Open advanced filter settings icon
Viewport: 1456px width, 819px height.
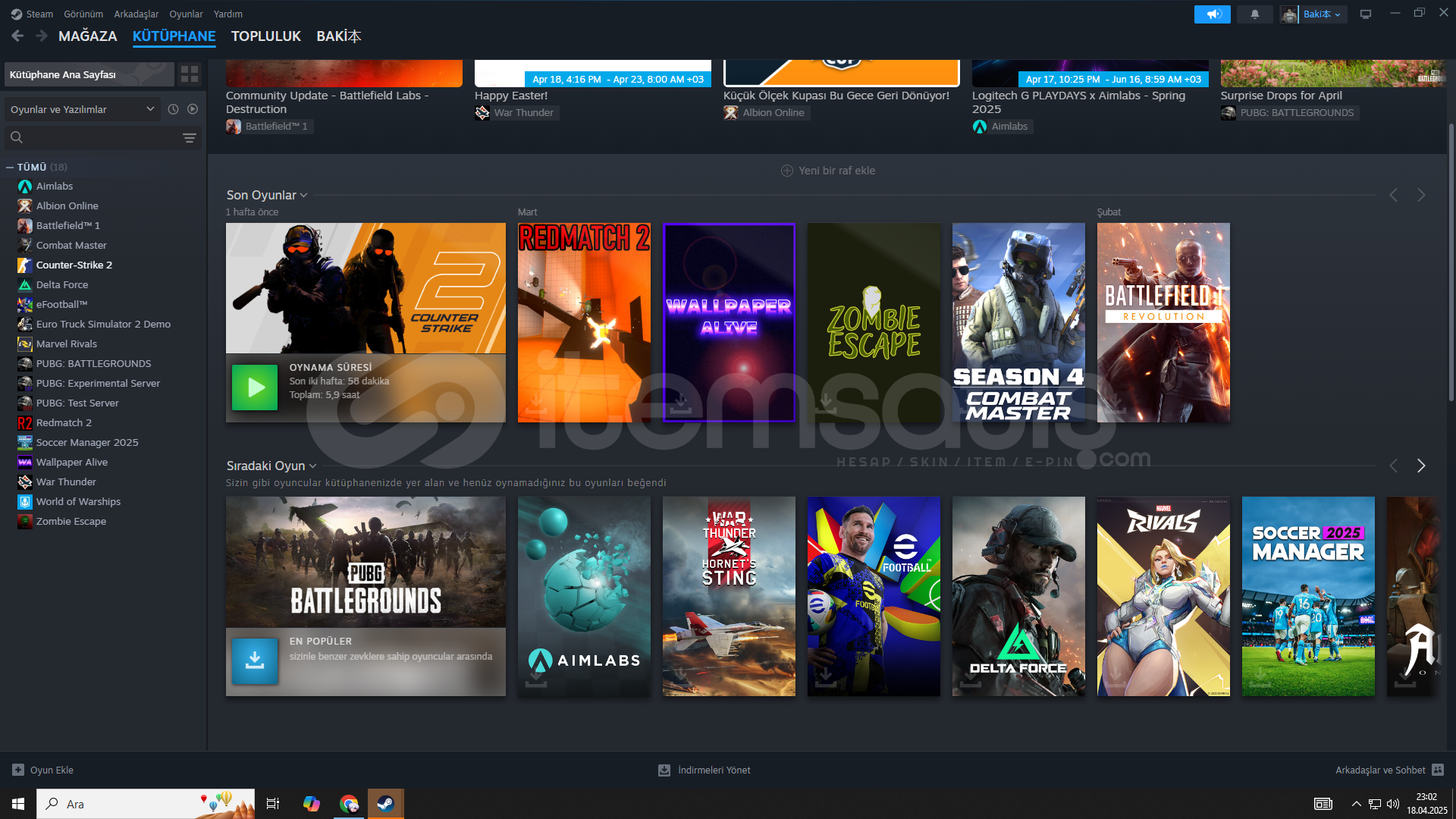tap(189, 137)
